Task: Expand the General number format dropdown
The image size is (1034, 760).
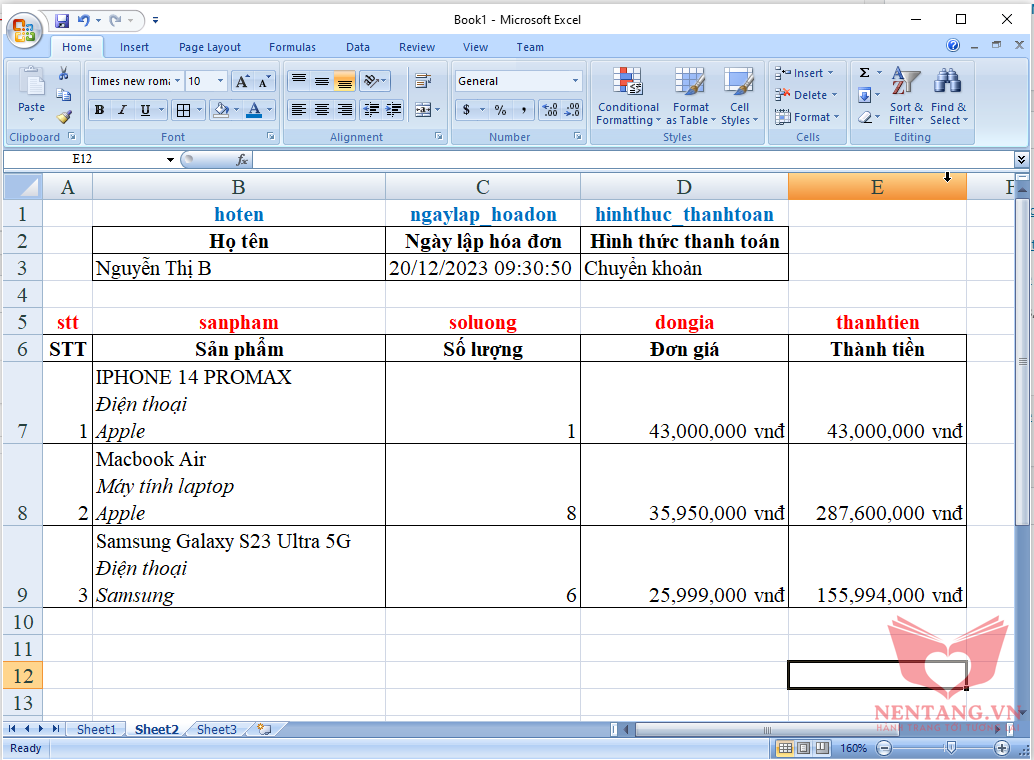Action: click(x=575, y=81)
